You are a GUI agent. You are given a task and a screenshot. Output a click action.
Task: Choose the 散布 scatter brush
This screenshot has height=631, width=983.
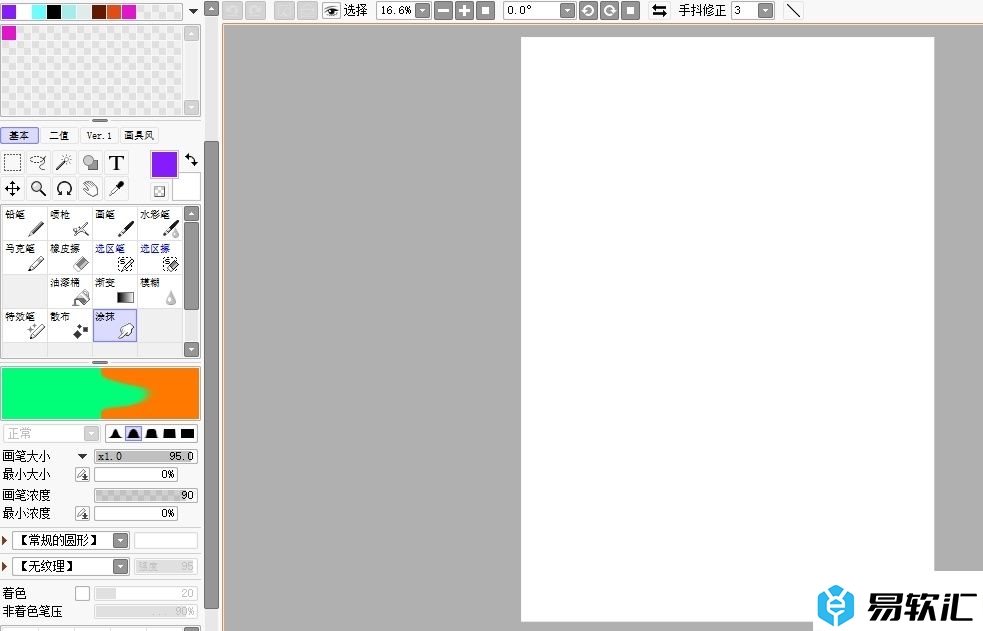70,325
